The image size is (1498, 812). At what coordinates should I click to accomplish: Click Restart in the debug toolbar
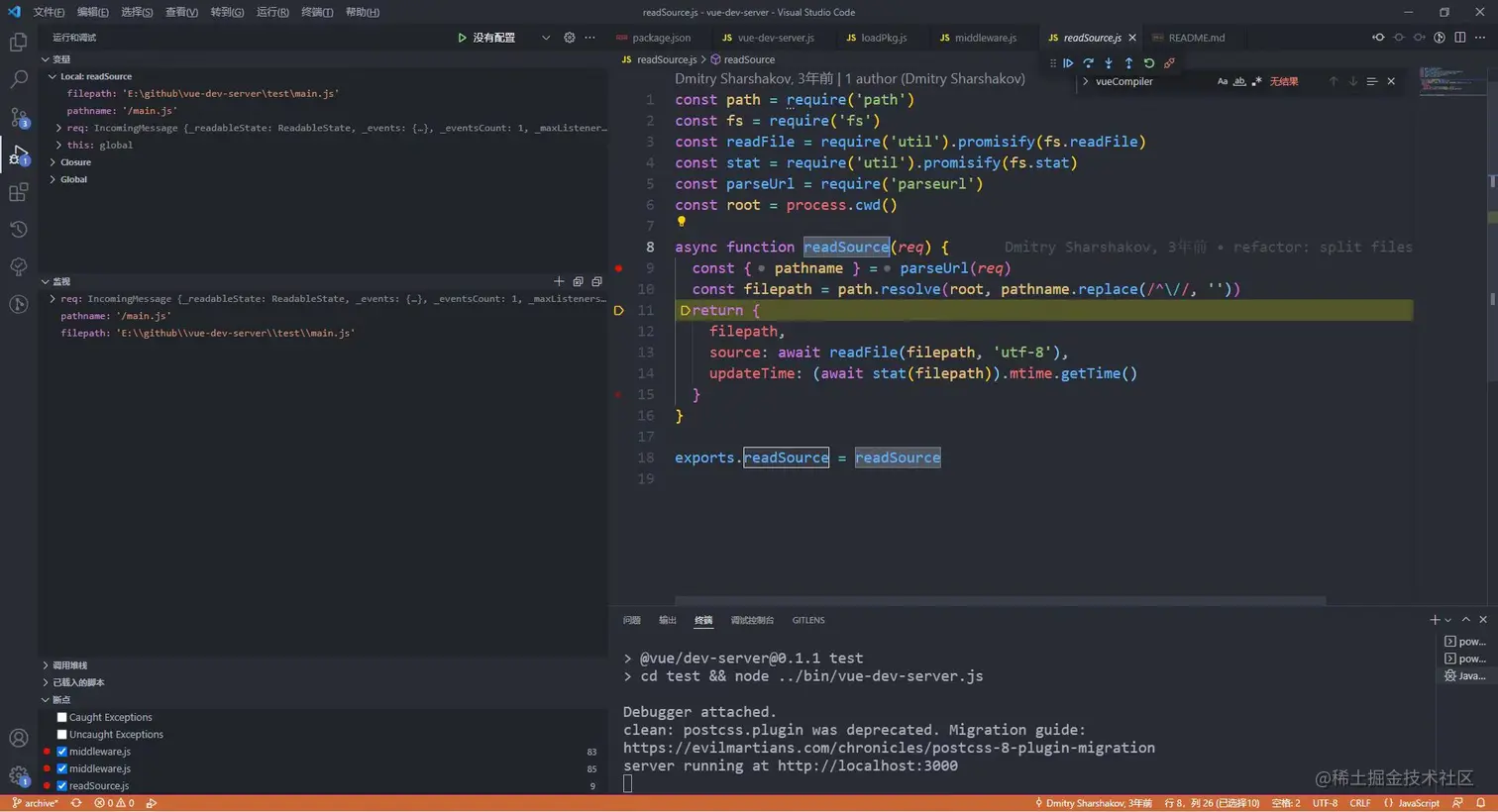coord(1149,62)
